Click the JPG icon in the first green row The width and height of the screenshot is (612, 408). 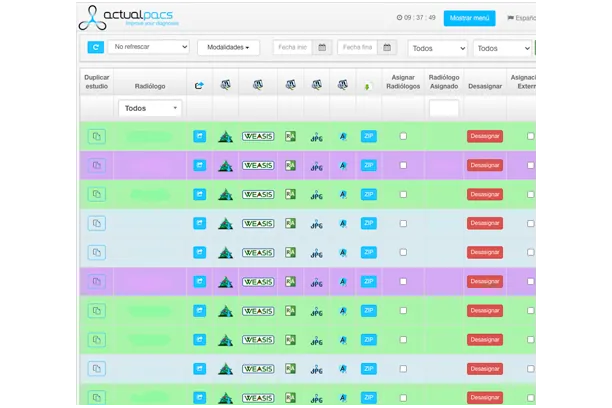[317, 137]
